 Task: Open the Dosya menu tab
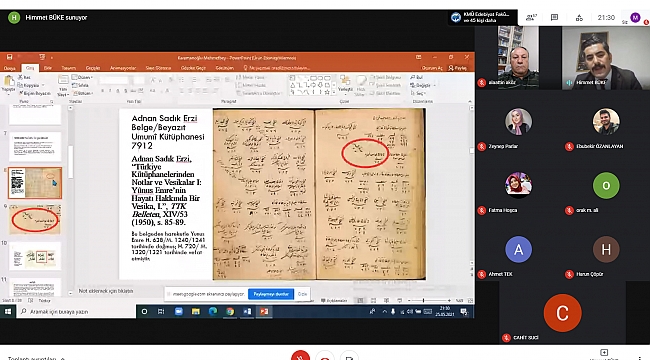[10, 68]
